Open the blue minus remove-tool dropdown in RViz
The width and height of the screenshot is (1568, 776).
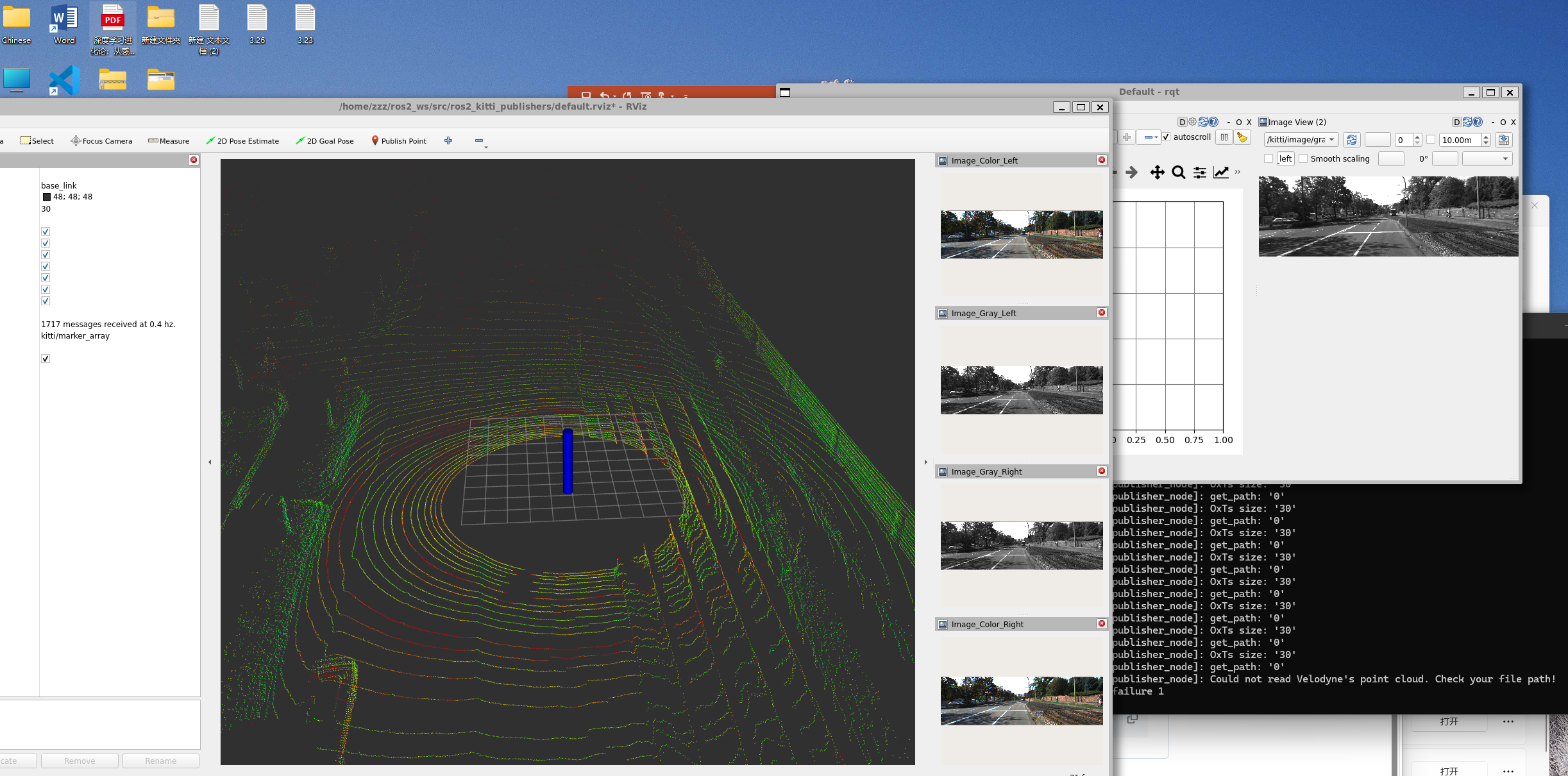[480, 141]
